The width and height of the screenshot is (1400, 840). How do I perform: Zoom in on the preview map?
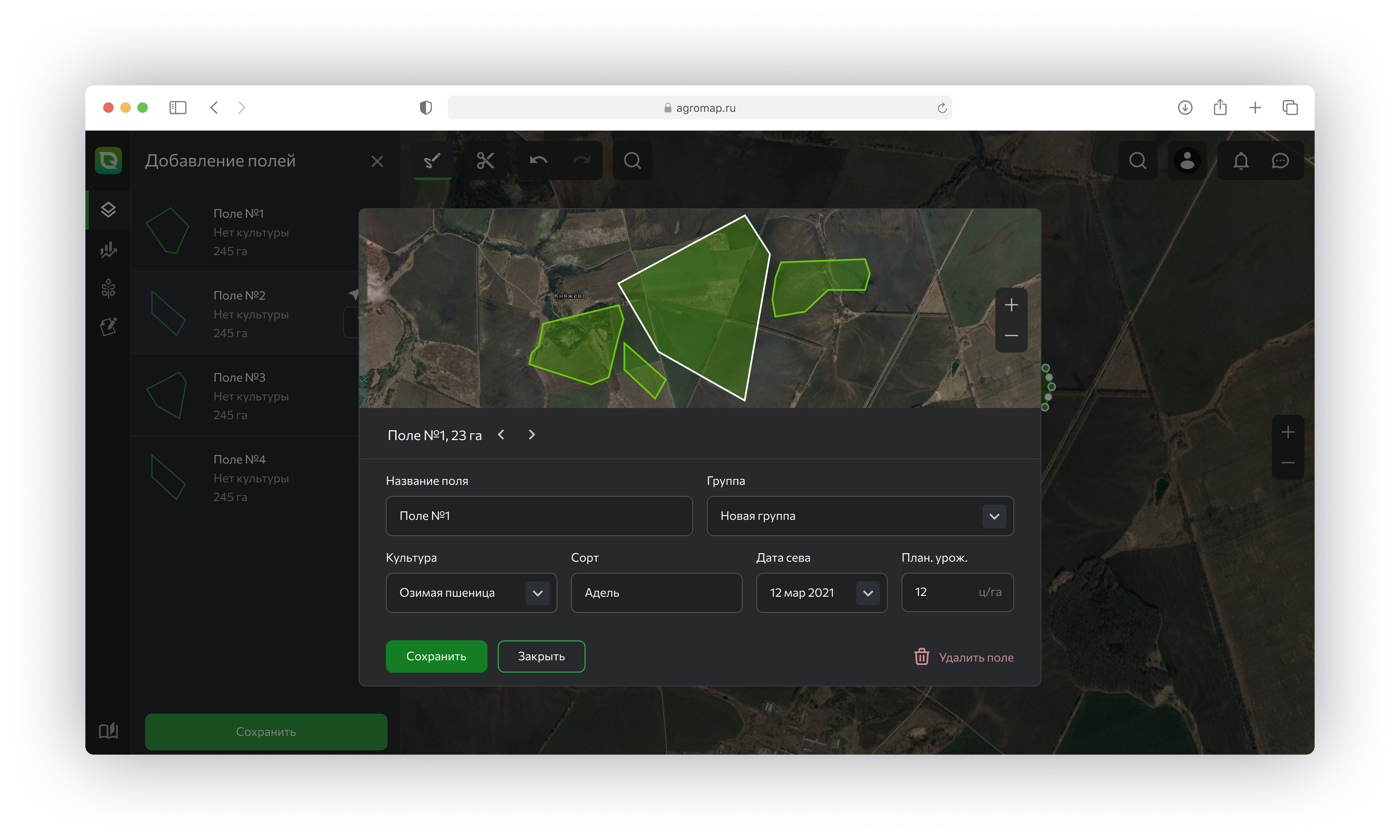[x=1011, y=305]
